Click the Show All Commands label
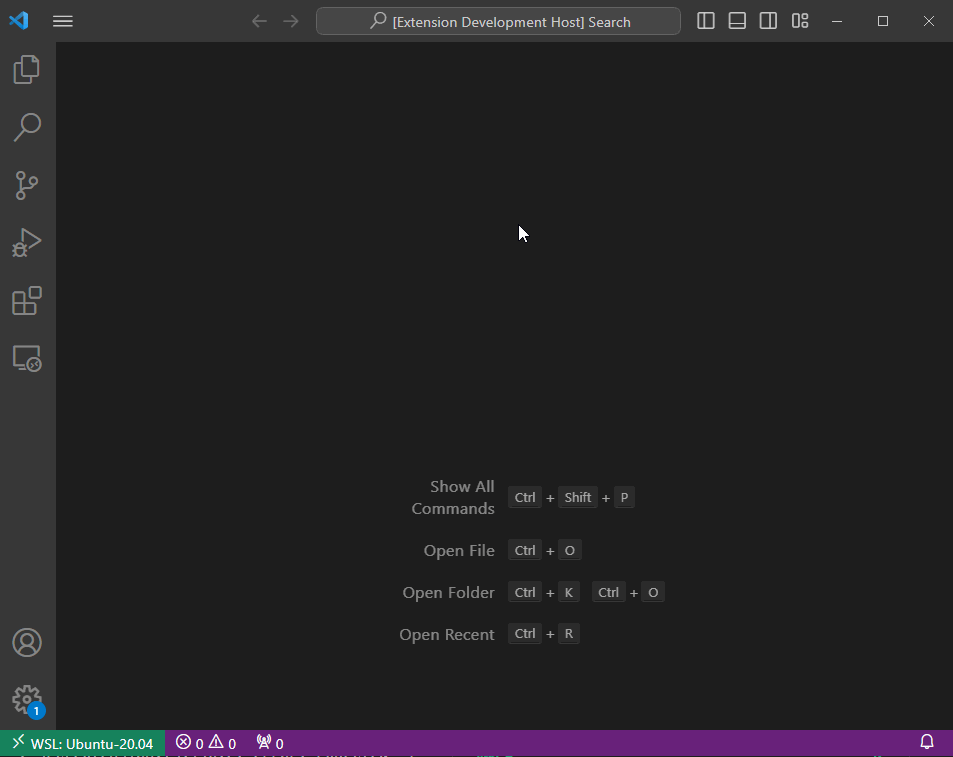The image size is (953, 757). tap(453, 498)
